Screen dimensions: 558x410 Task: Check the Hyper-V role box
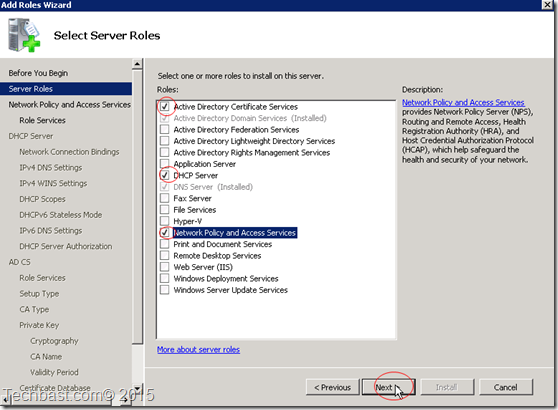(x=164, y=221)
